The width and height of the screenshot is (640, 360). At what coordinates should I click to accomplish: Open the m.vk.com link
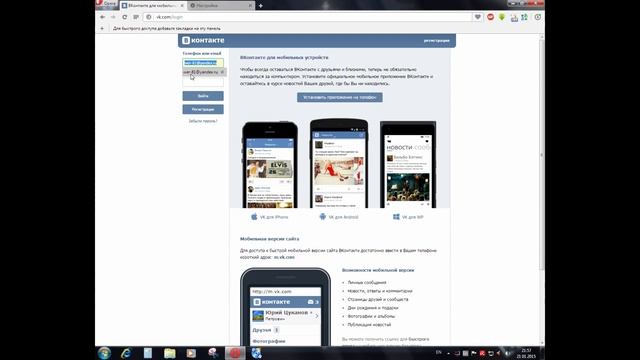tap(284, 257)
